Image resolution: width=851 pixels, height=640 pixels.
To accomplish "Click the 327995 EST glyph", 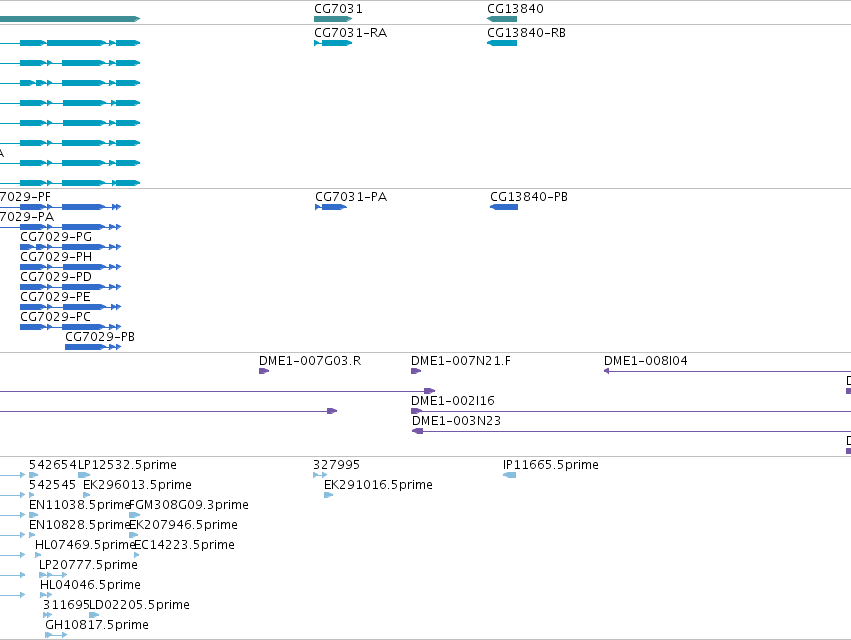I will (320, 475).
